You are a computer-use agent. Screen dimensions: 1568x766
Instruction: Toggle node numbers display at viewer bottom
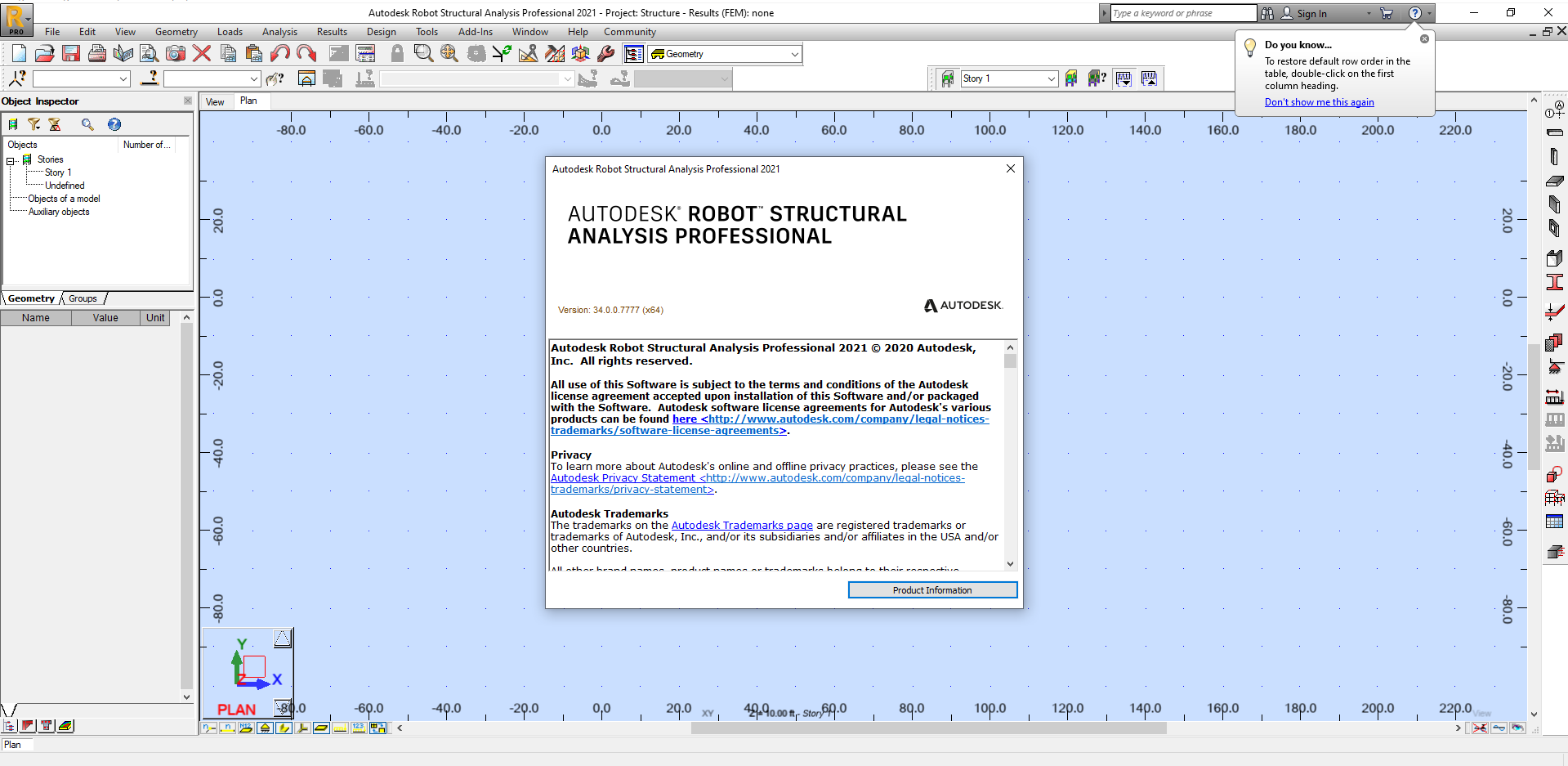[x=209, y=728]
